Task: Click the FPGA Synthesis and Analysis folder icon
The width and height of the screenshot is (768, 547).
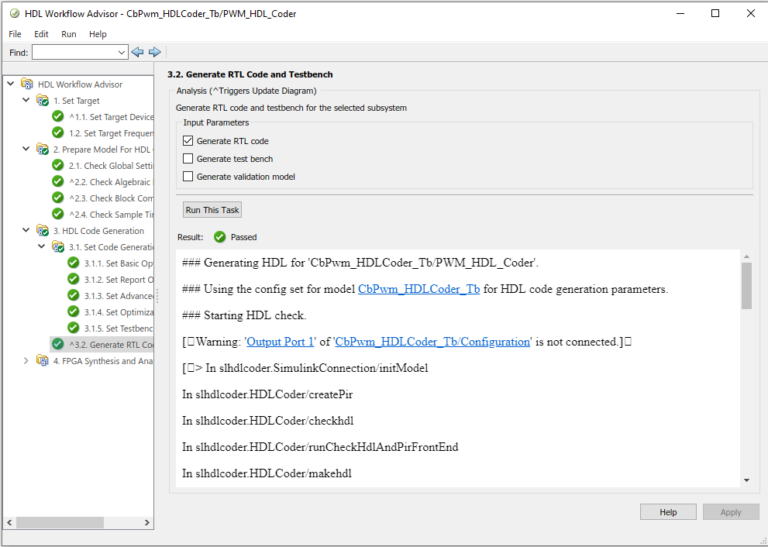Action: [x=42, y=361]
